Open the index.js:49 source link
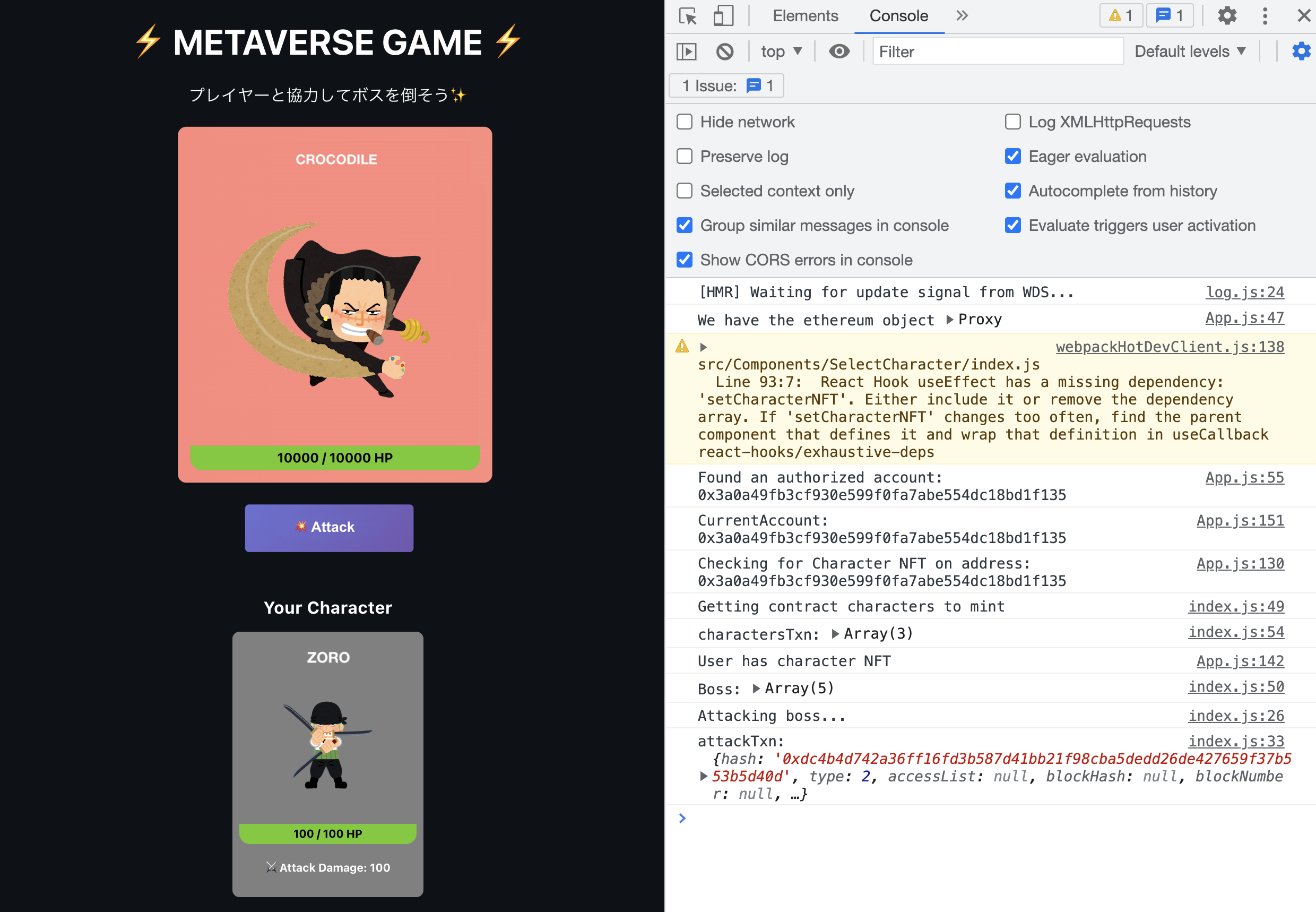 [1236, 606]
